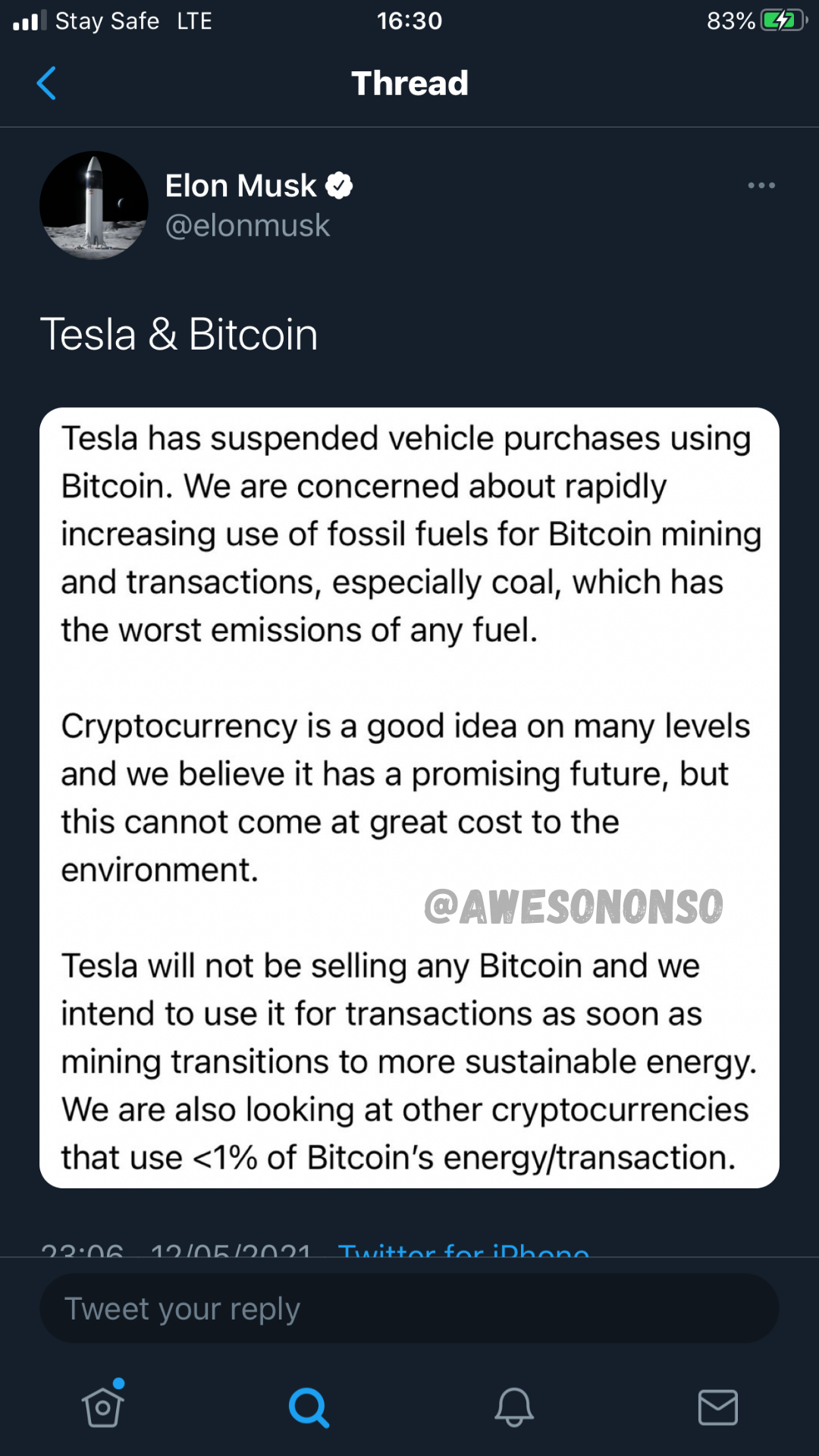The width and height of the screenshot is (819, 1456).
Task: Open Elon Musk's rocket profile picture
Action: (94, 206)
